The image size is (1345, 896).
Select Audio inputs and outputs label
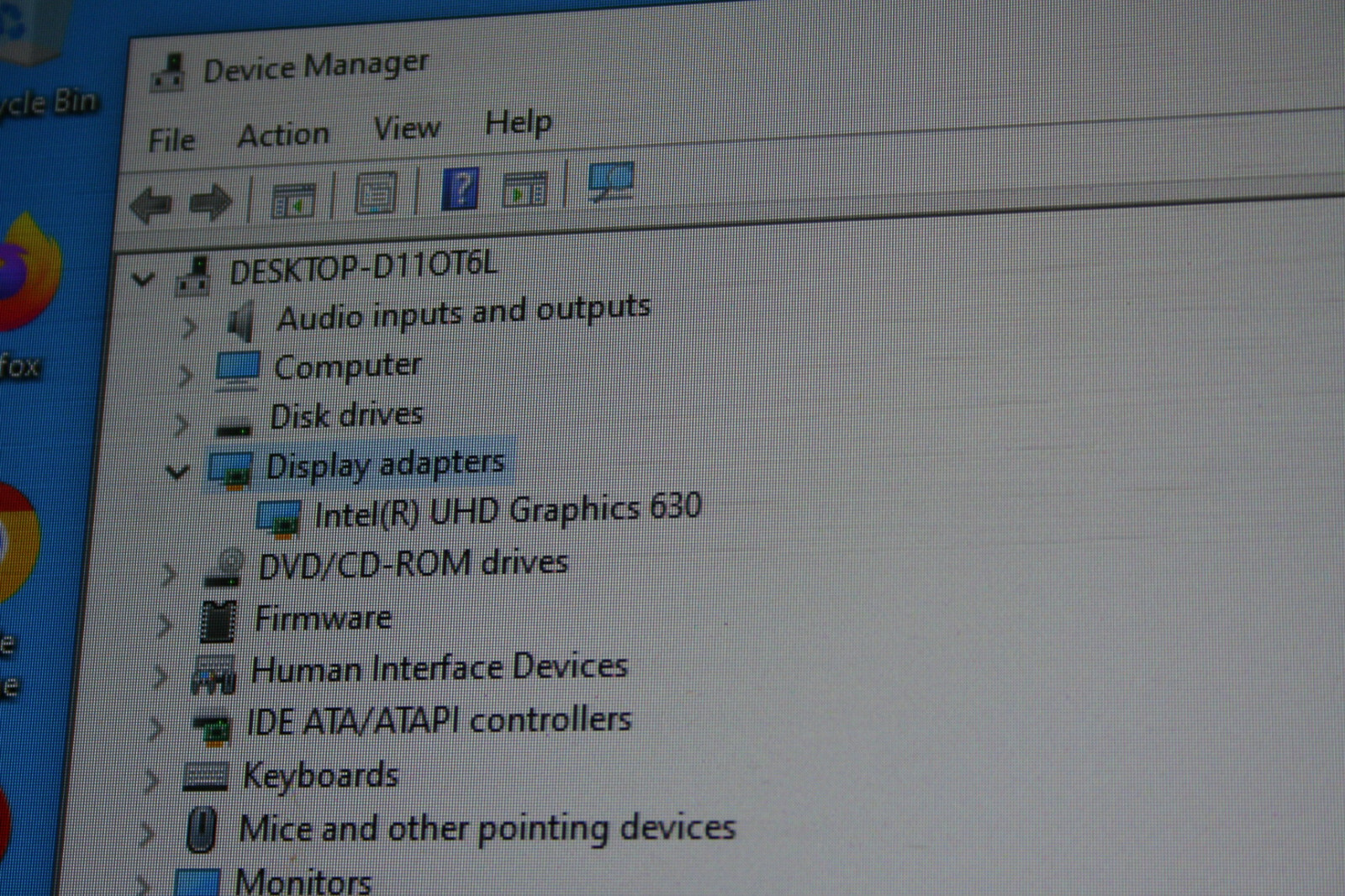(463, 314)
